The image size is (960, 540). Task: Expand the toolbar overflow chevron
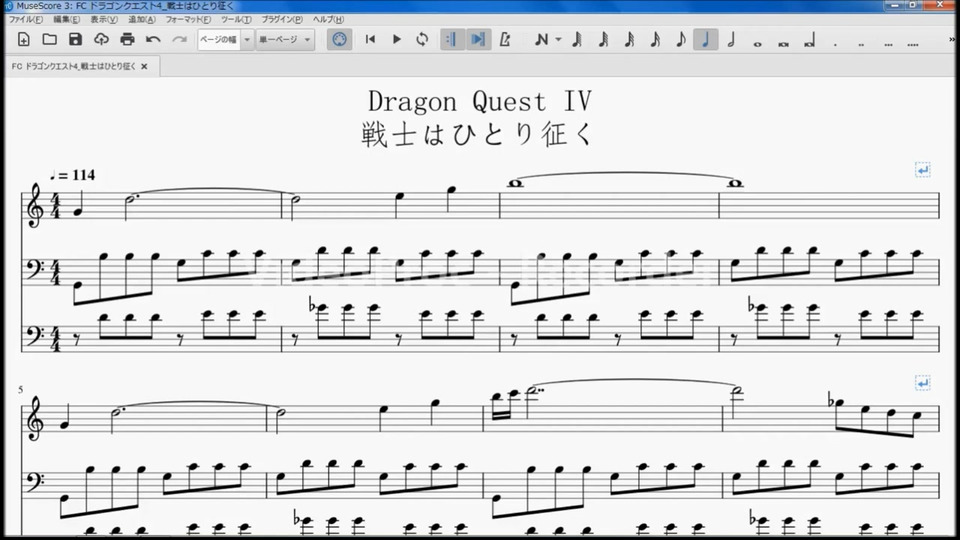[951, 40]
